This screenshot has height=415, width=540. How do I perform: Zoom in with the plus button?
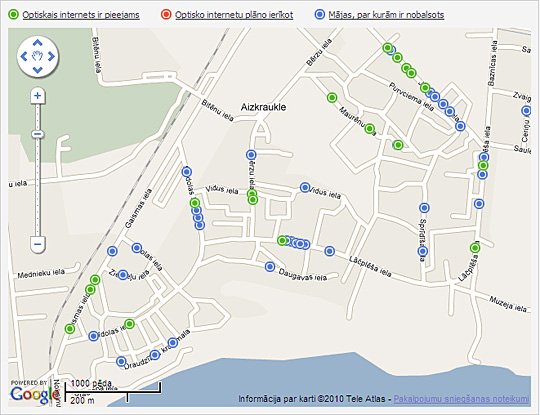click(x=38, y=95)
